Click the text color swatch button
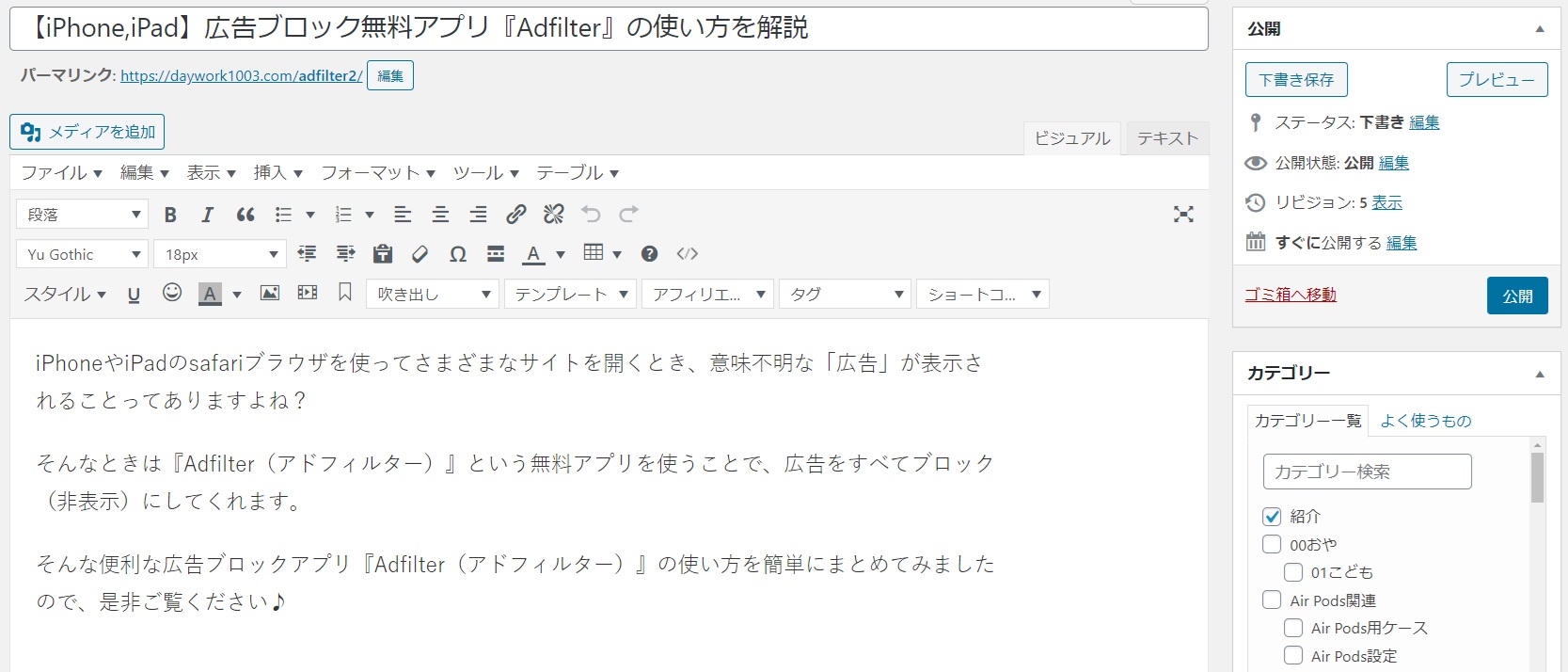This screenshot has width=1568, height=672. coord(533,254)
